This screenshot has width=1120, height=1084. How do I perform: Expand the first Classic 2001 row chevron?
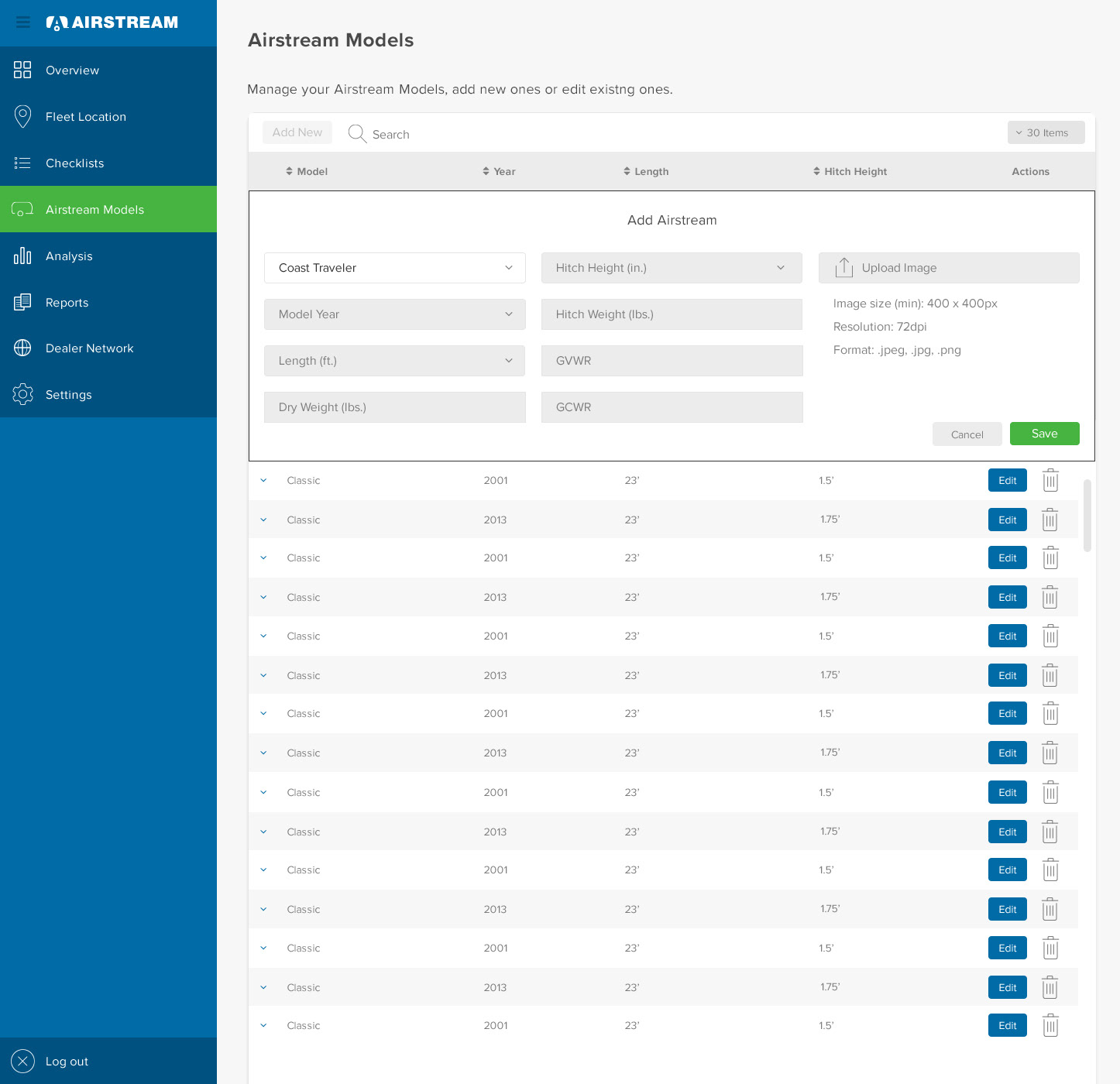point(263,481)
